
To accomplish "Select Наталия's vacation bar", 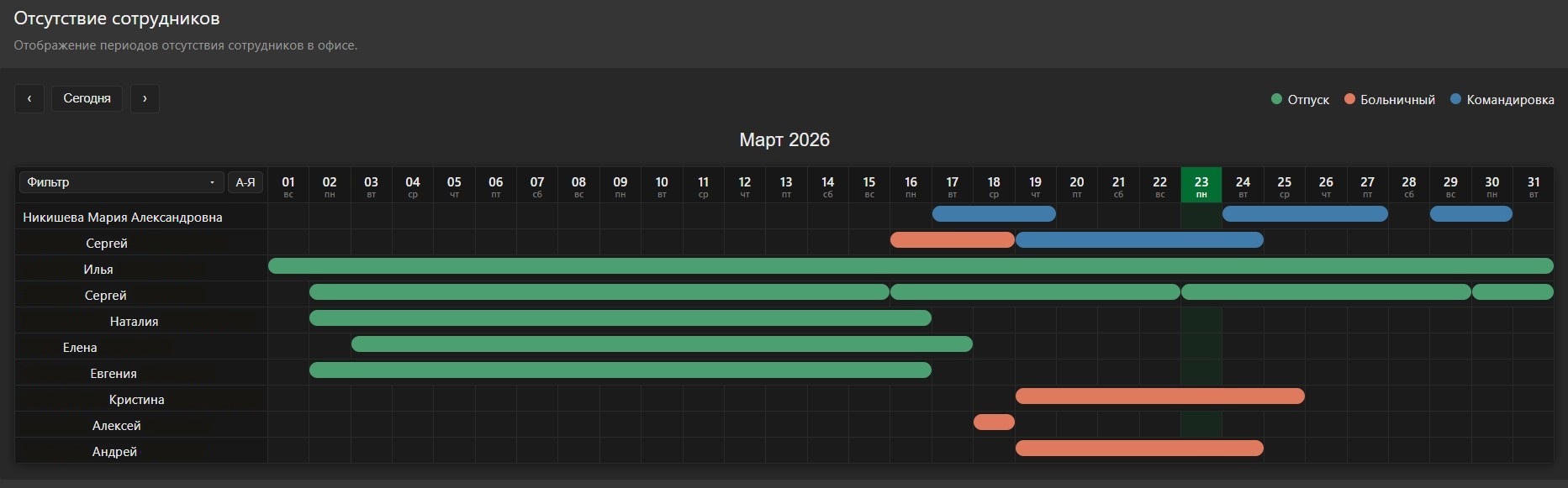I will [620, 318].
